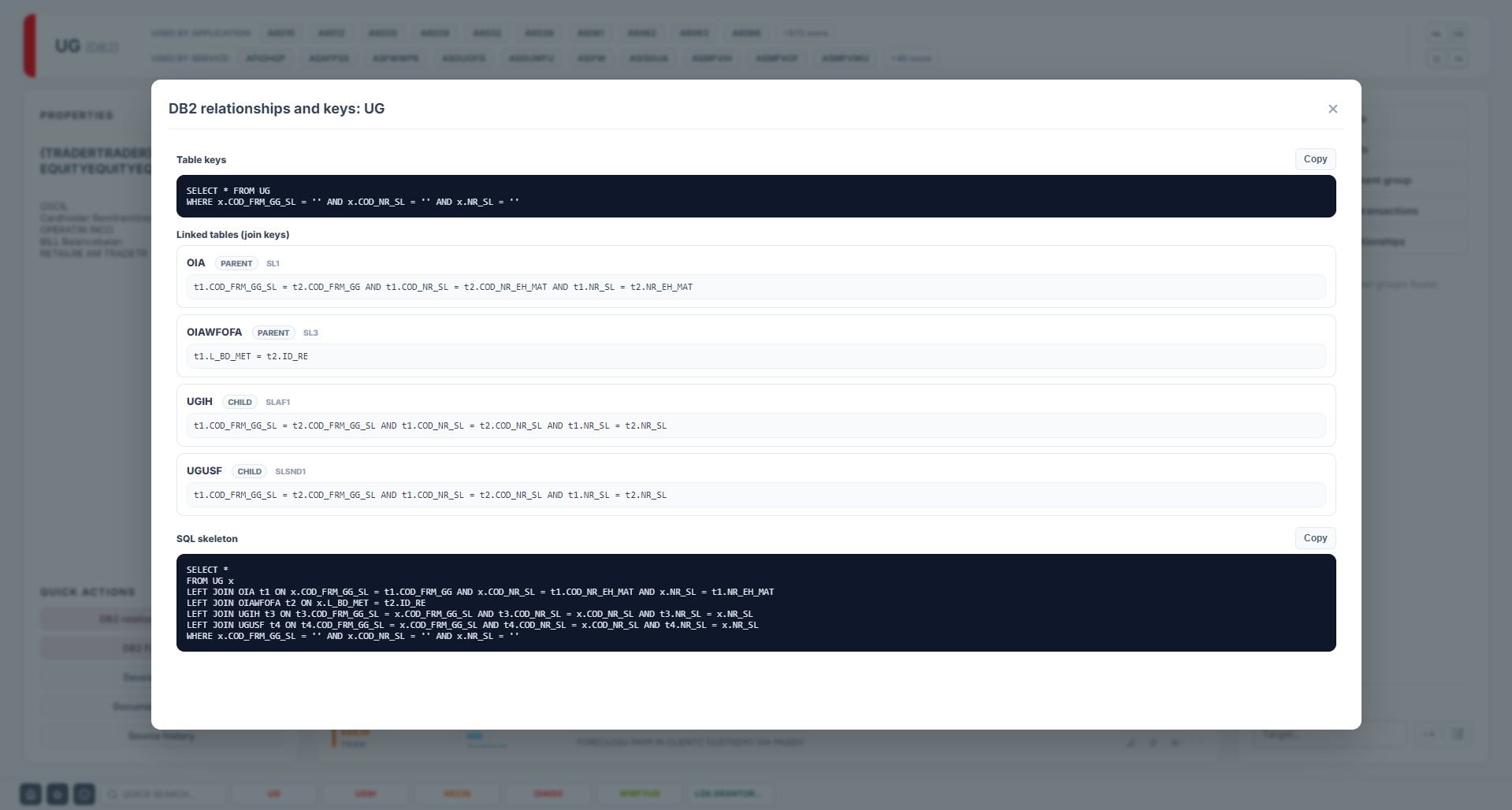
Task: Click the SL3 index label
Action: click(x=310, y=333)
